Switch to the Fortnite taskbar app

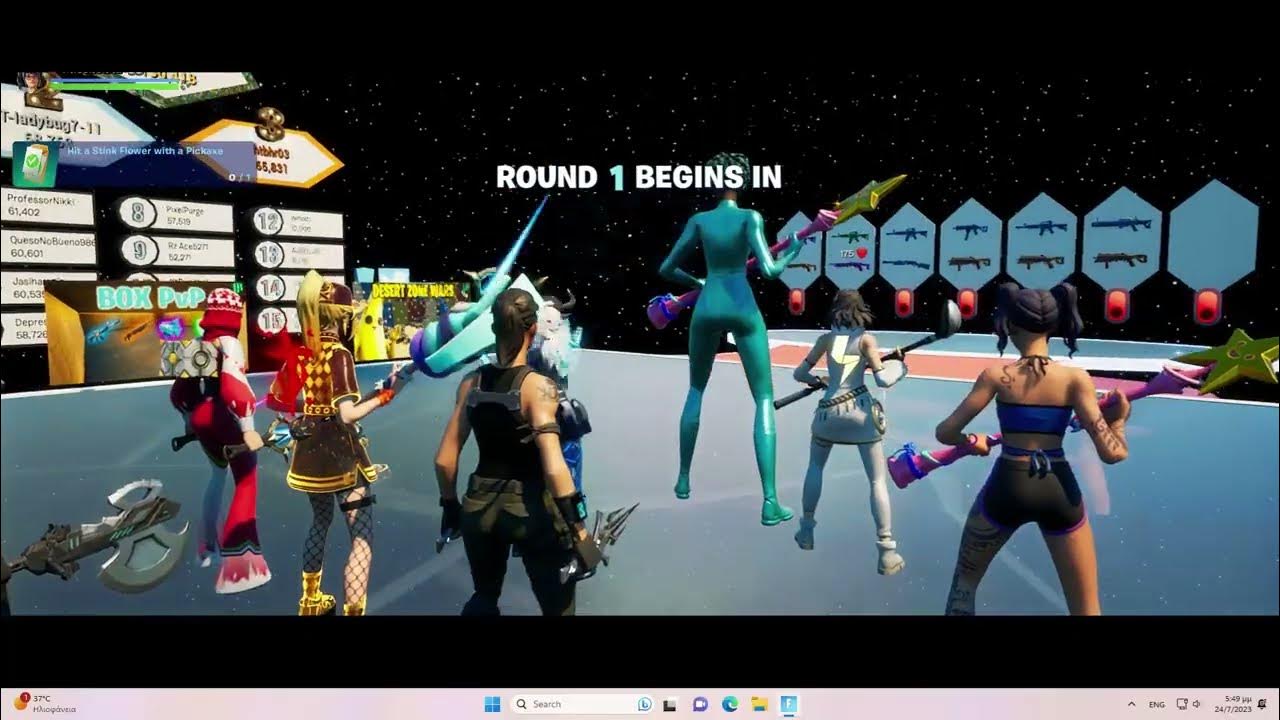point(788,704)
